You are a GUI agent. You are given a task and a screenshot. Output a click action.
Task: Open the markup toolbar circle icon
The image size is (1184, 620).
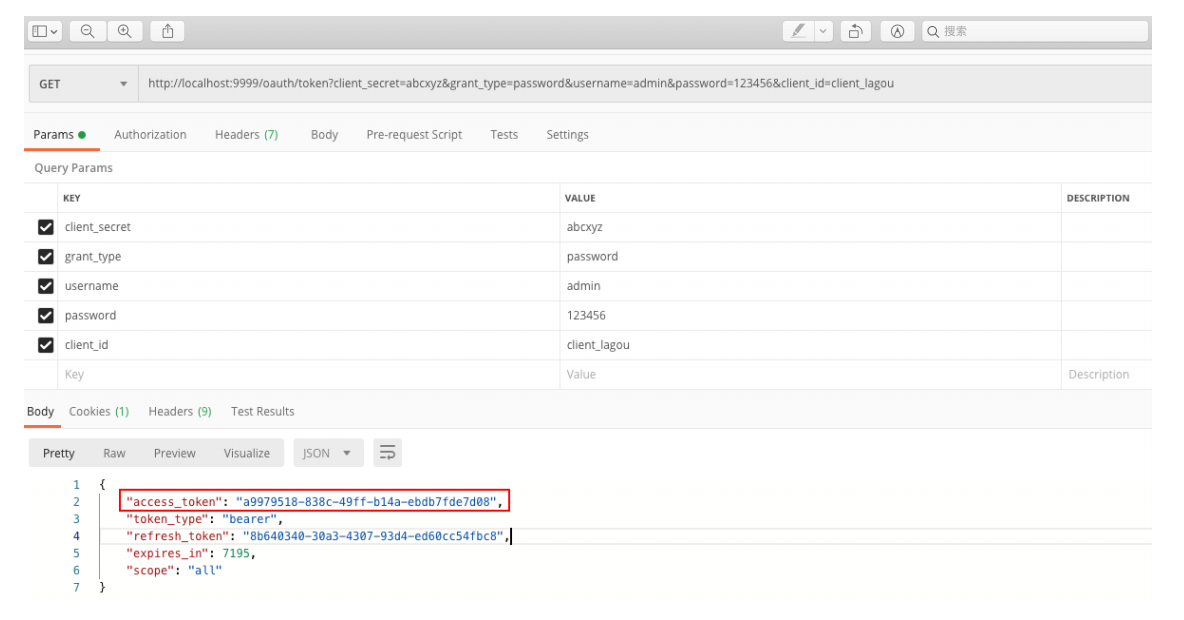click(x=897, y=31)
